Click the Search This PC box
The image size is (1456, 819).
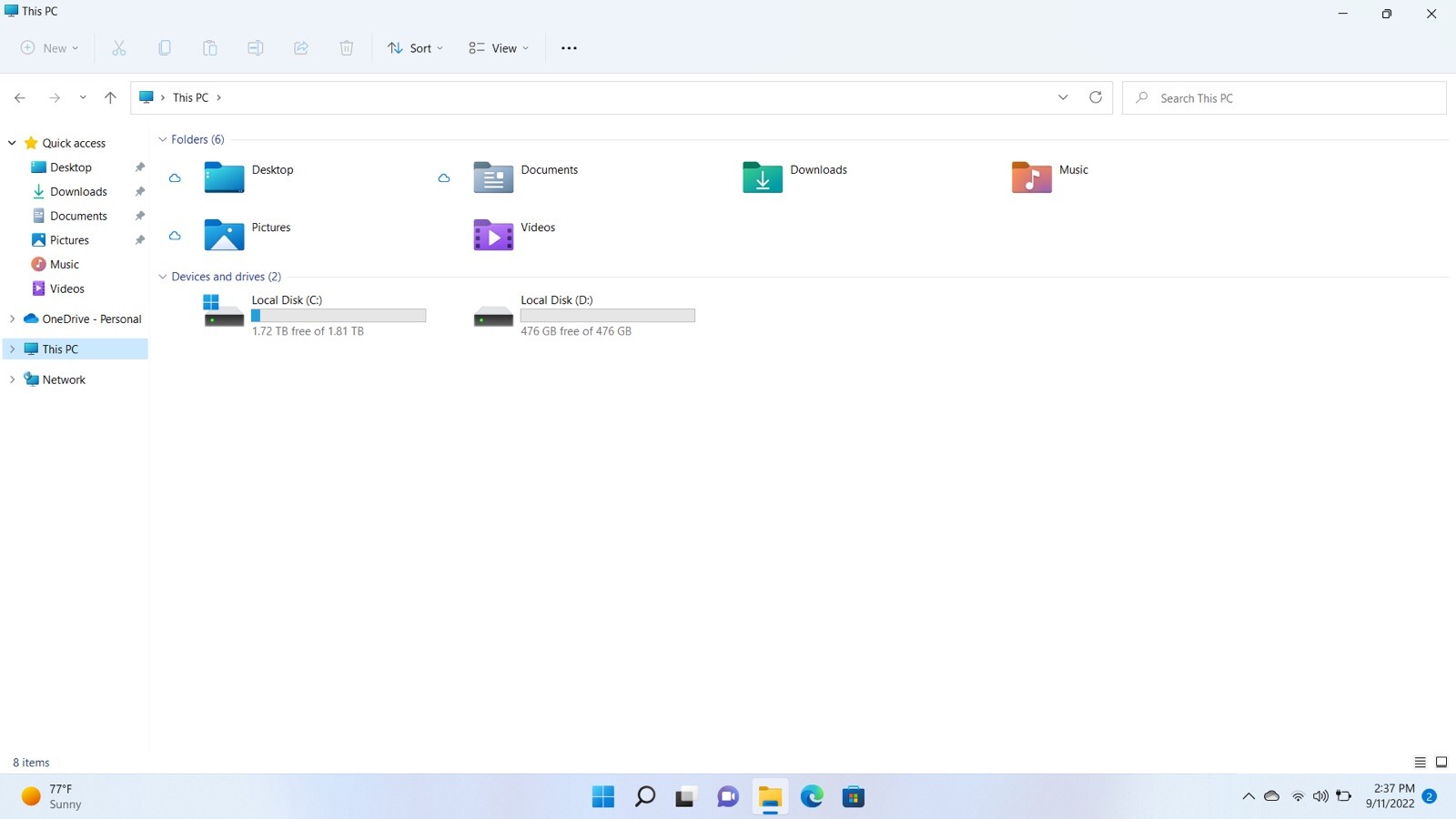click(1284, 98)
